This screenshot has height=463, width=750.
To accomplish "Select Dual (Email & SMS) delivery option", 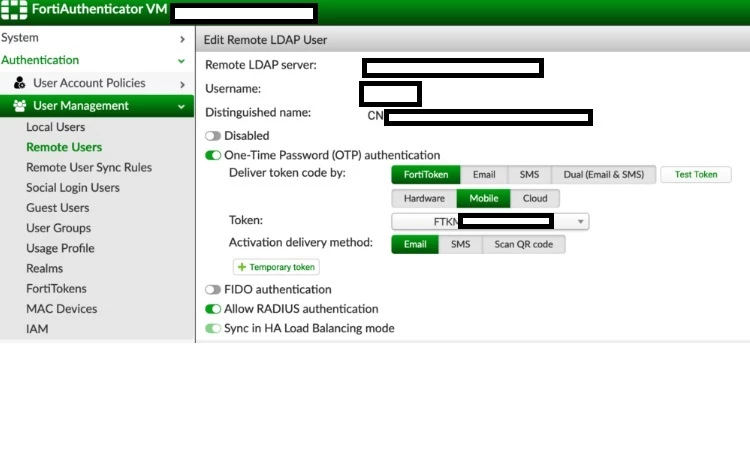I will [x=604, y=175].
